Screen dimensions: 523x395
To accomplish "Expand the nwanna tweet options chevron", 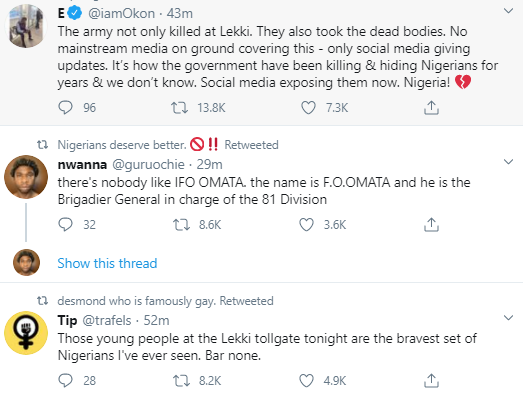I will pyautogui.click(x=508, y=162).
